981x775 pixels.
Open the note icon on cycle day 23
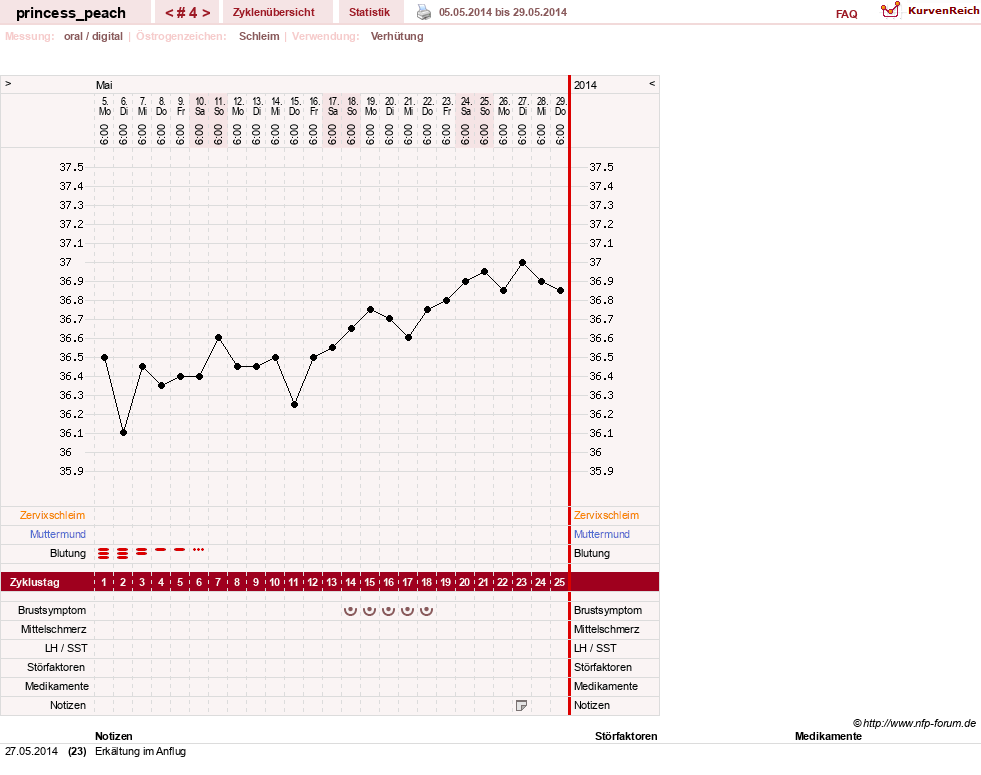(521, 706)
